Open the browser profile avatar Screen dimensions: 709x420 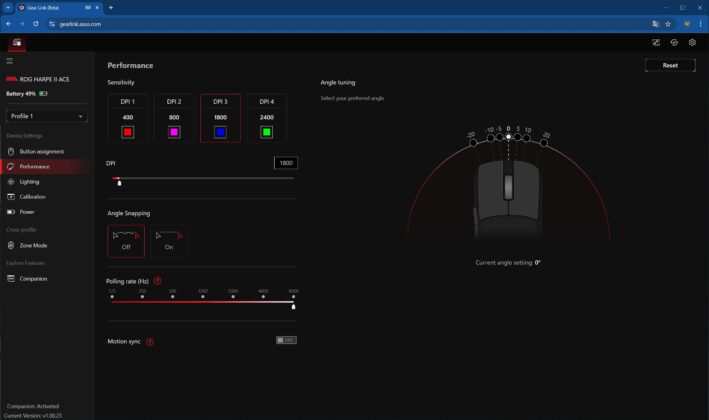(687, 24)
